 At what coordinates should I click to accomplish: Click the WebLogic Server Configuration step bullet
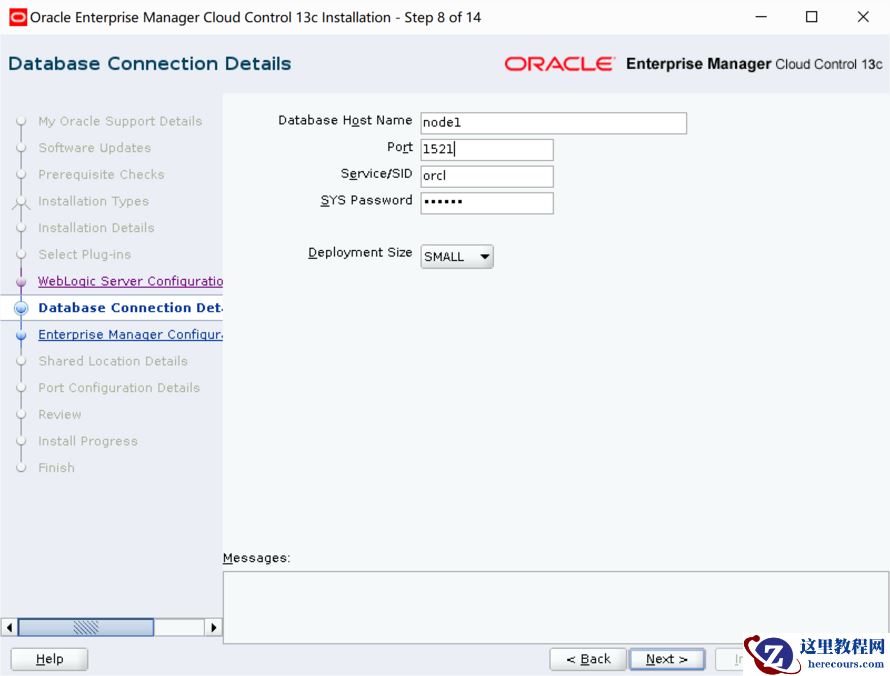click(x=22, y=281)
